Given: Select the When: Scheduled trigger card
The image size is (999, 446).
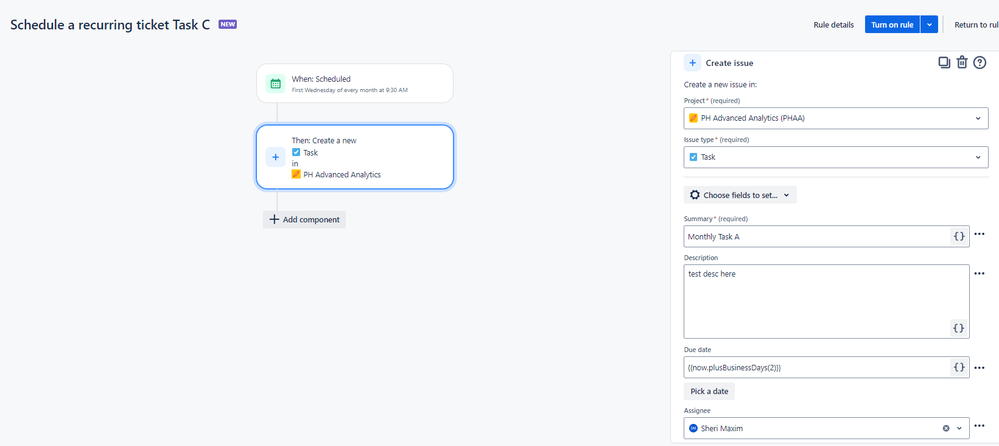Looking at the screenshot, I should 355,83.
